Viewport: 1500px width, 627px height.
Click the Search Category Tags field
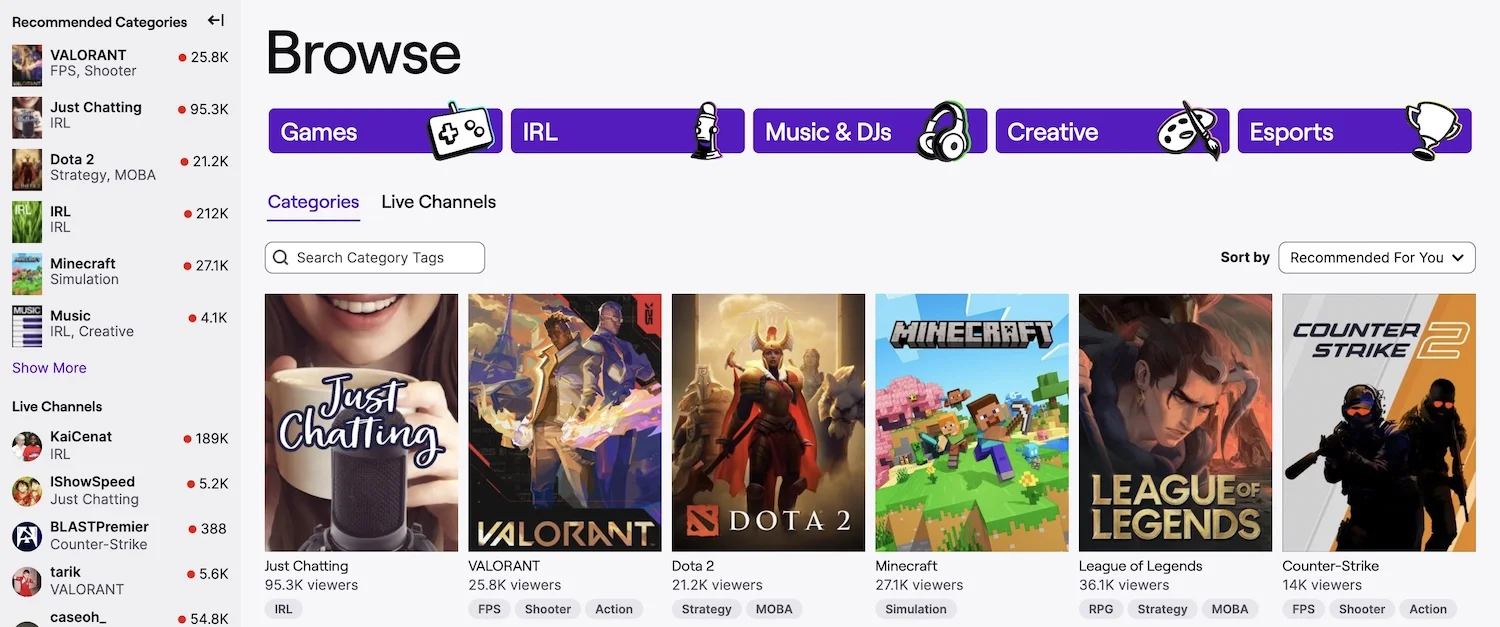(x=375, y=258)
